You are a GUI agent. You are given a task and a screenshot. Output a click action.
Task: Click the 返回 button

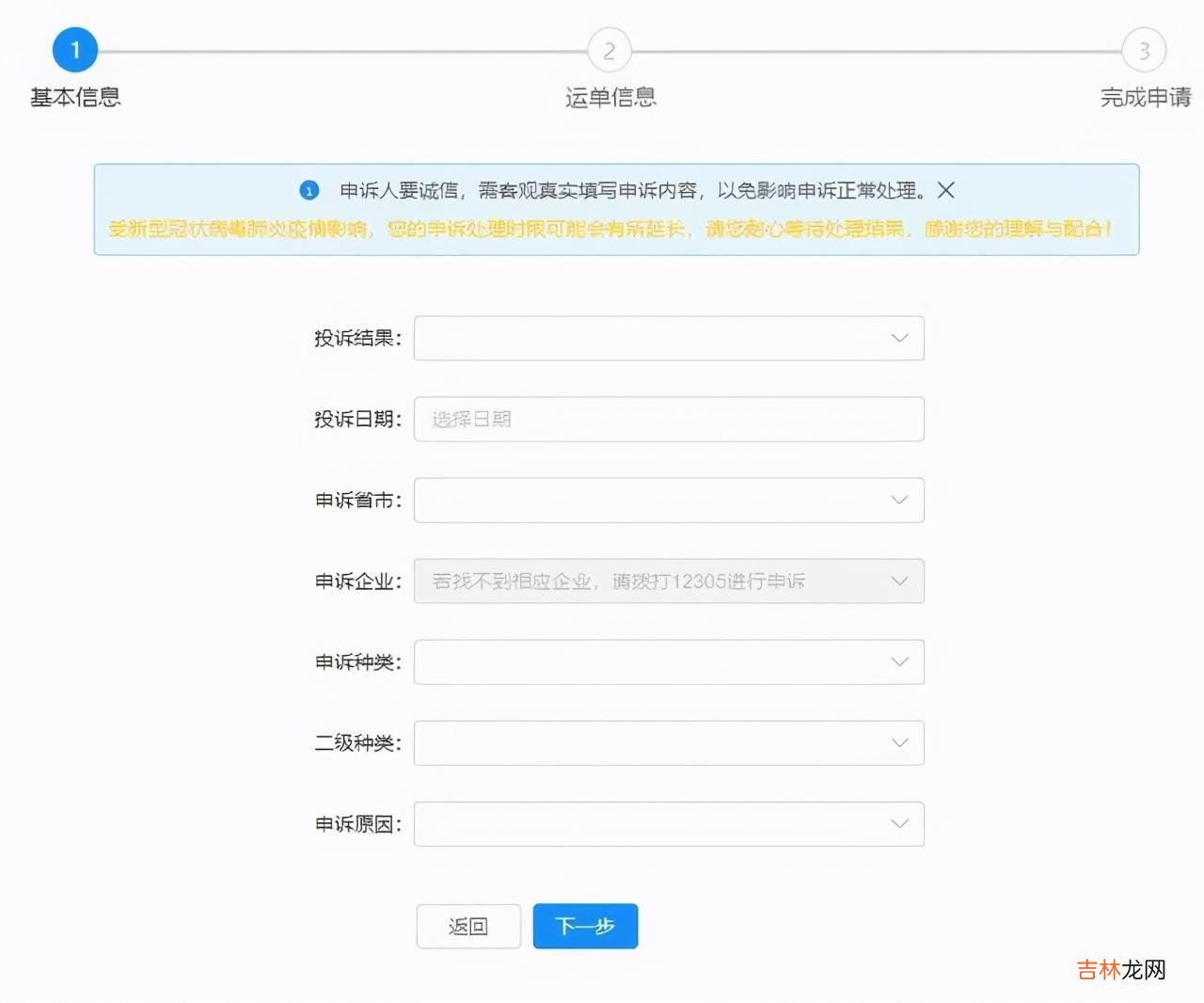[x=468, y=927]
